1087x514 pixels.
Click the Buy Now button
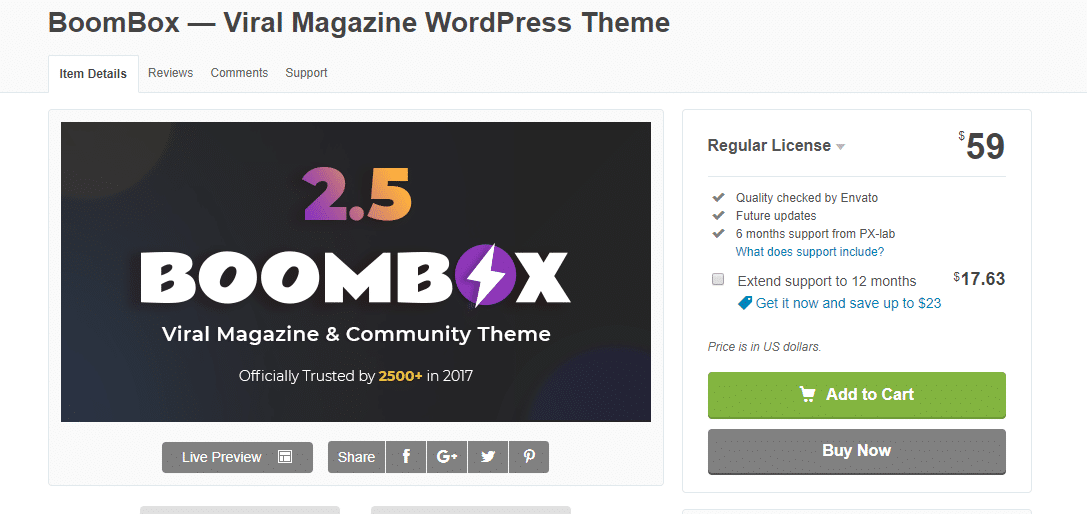tap(857, 451)
